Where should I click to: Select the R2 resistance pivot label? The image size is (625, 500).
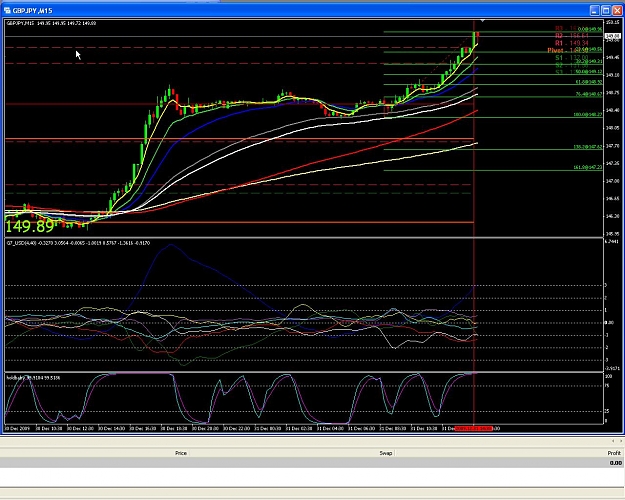point(572,36)
